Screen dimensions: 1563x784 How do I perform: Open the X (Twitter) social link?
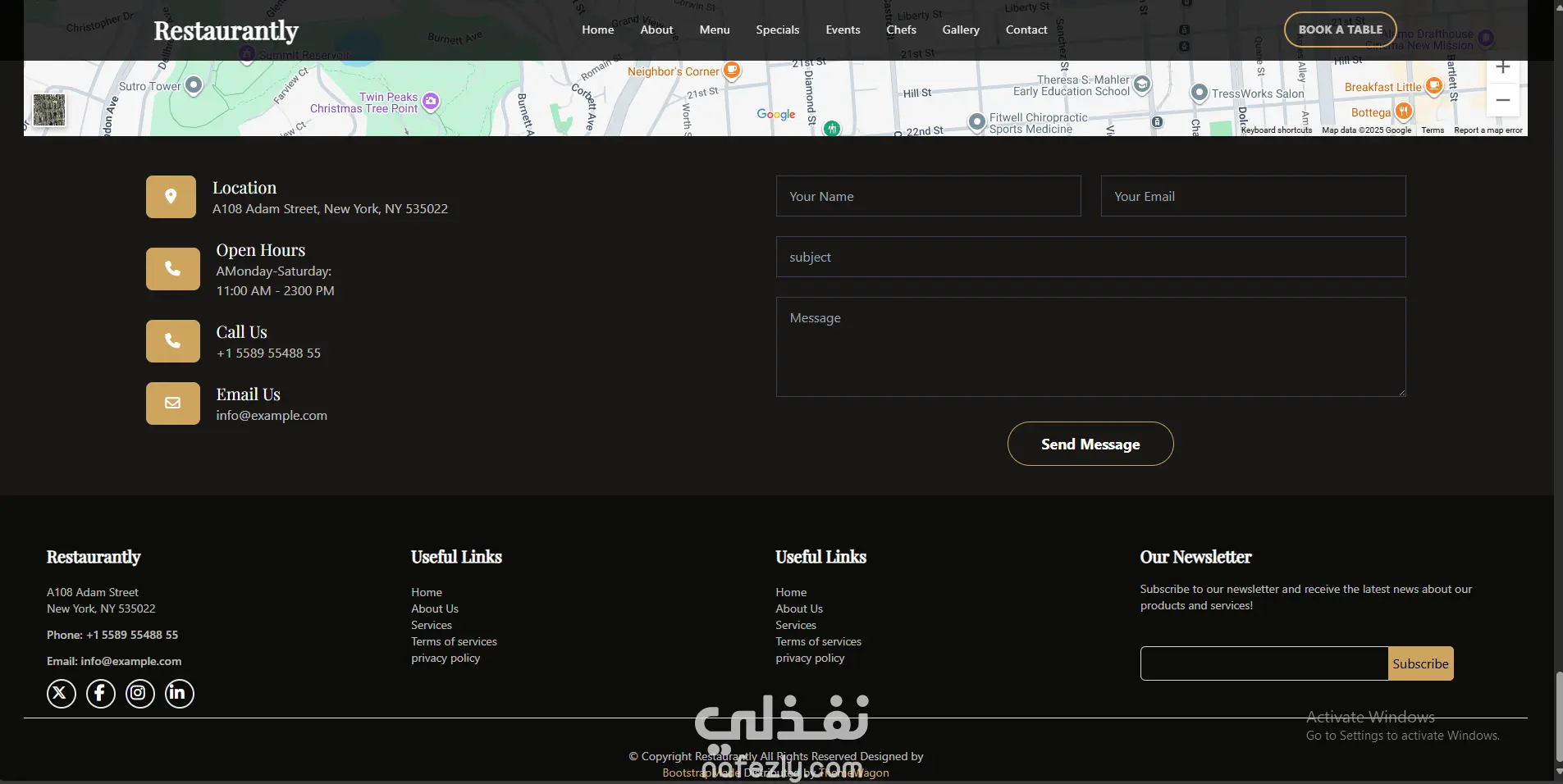tap(61, 694)
